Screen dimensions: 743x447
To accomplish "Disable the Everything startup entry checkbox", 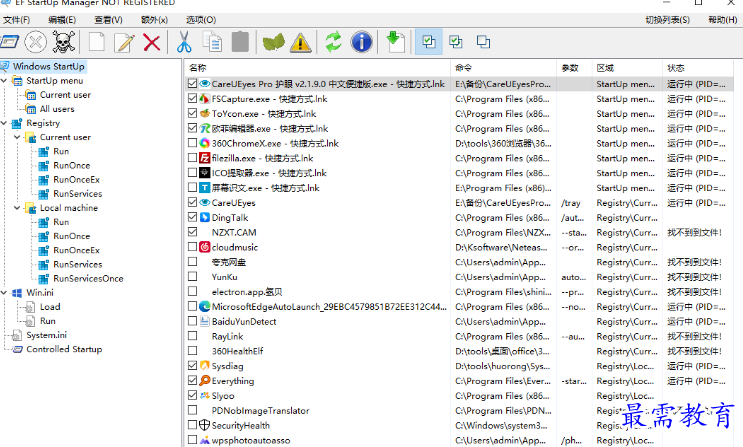I will (x=192, y=381).
